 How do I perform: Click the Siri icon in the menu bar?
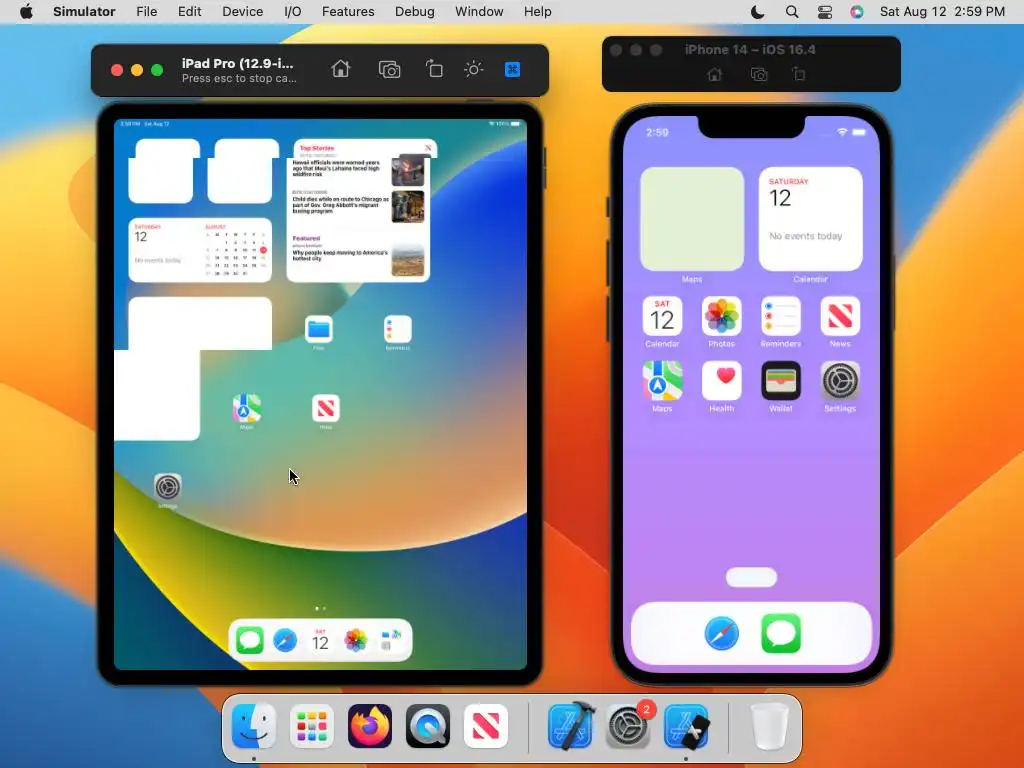[857, 12]
